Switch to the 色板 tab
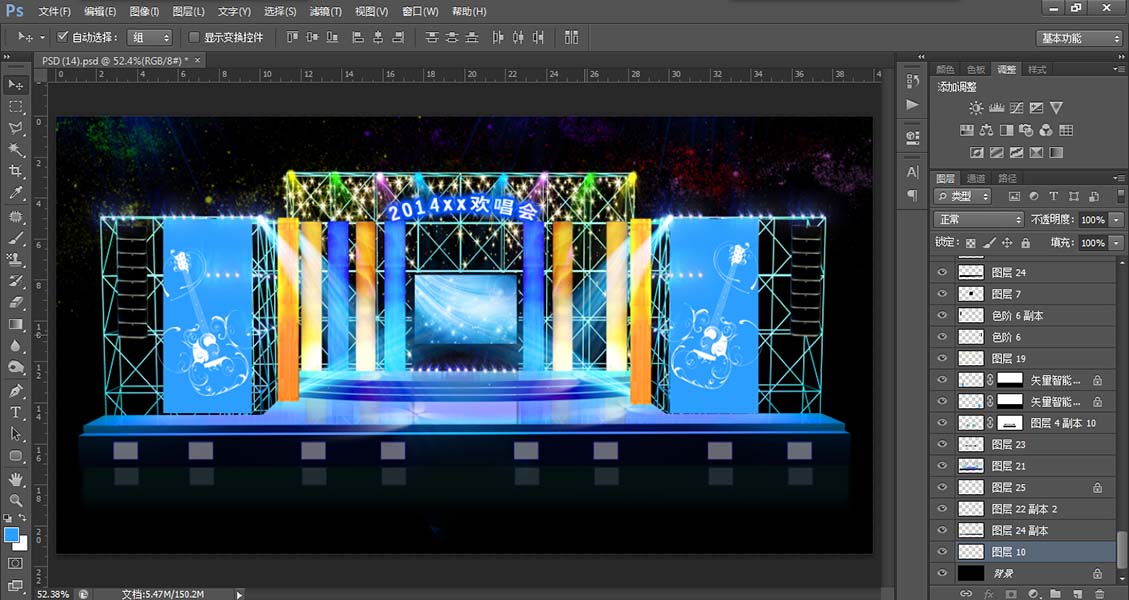Screen dimensions: 1129x600 tap(976, 70)
